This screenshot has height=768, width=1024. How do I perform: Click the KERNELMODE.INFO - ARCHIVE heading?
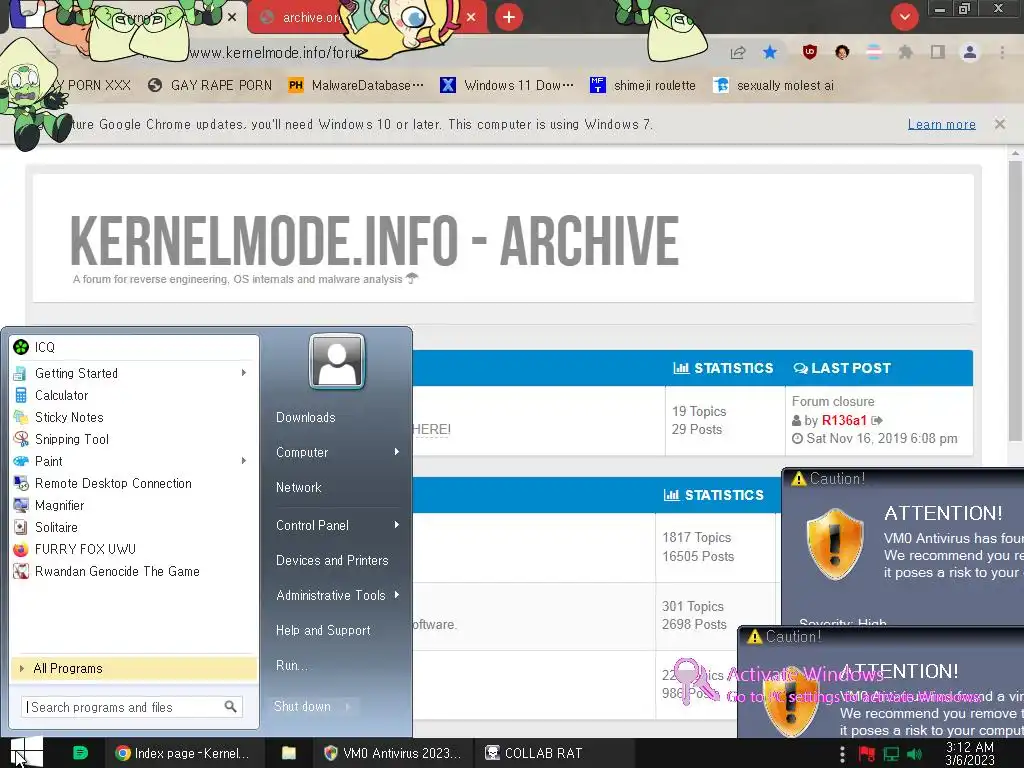[x=374, y=241]
